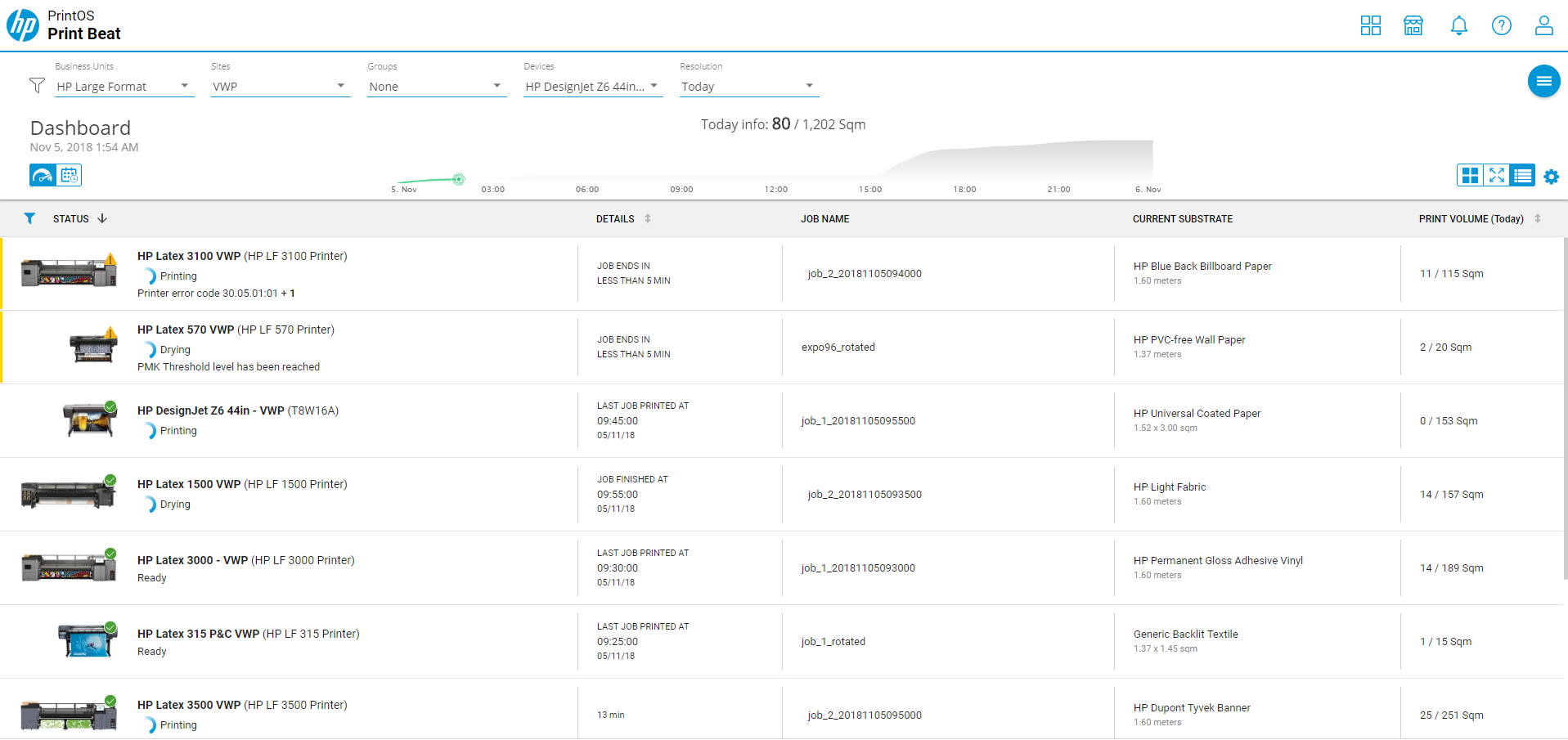Select the list view layout

pyautogui.click(x=1523, y=175)
